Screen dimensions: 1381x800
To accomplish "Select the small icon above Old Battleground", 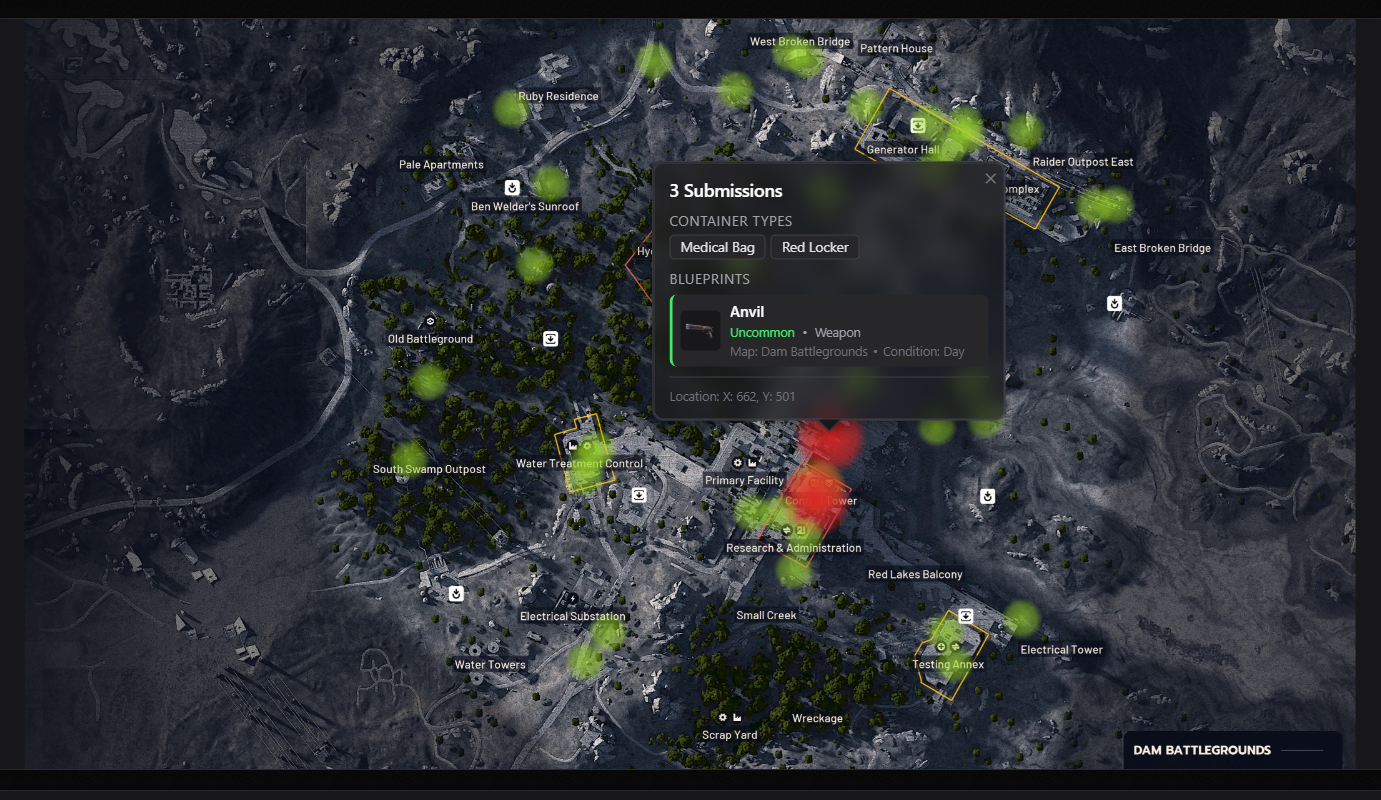I will (x=430, y=322).
